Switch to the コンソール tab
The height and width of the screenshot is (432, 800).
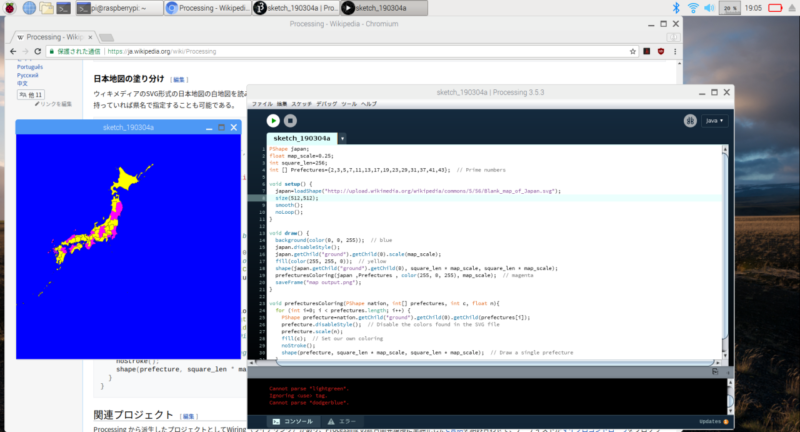coord(293,421)
